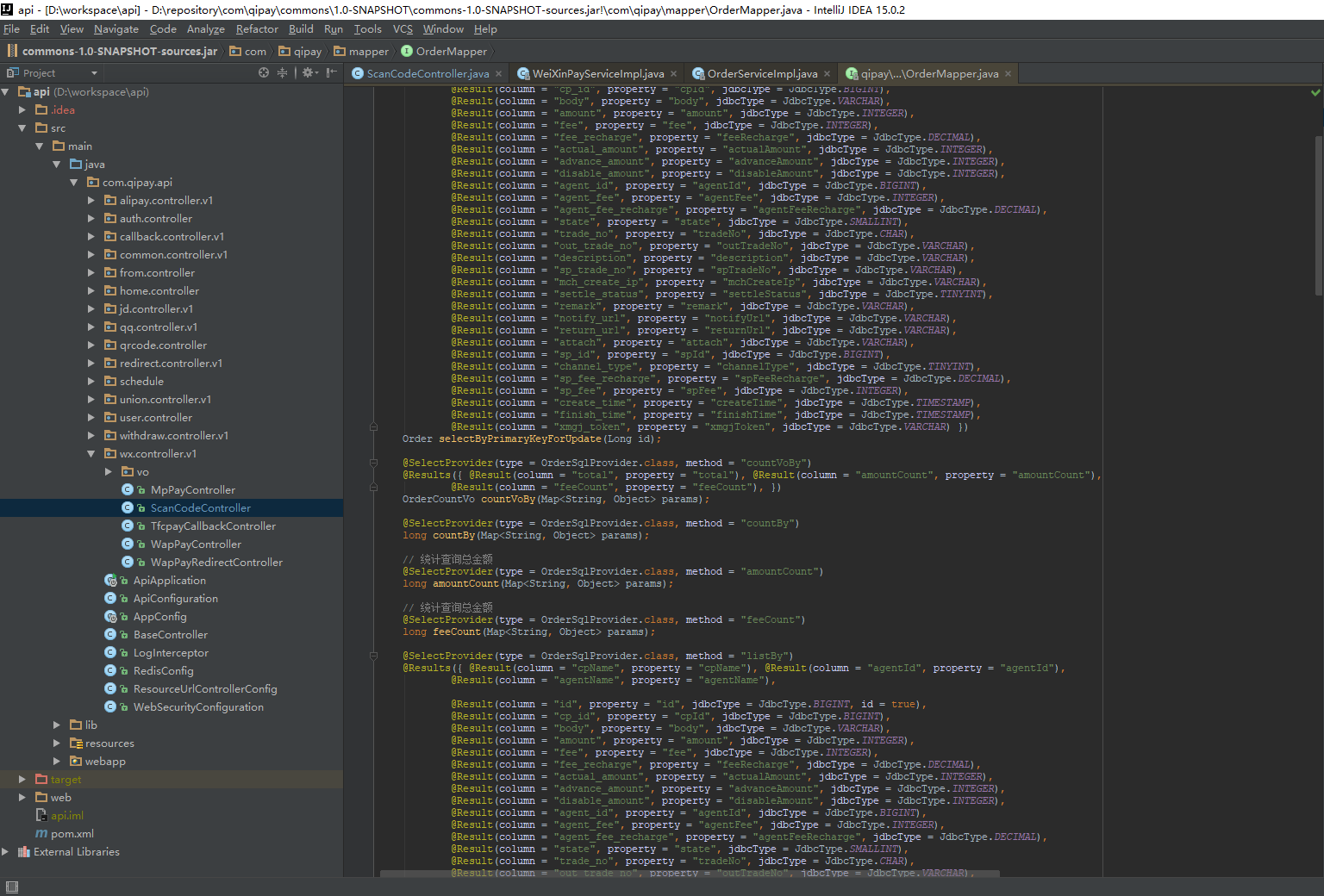The width and height of the screenshot is (1324, 896).
Task: Collapse the src folder
Action: point(22,128)
